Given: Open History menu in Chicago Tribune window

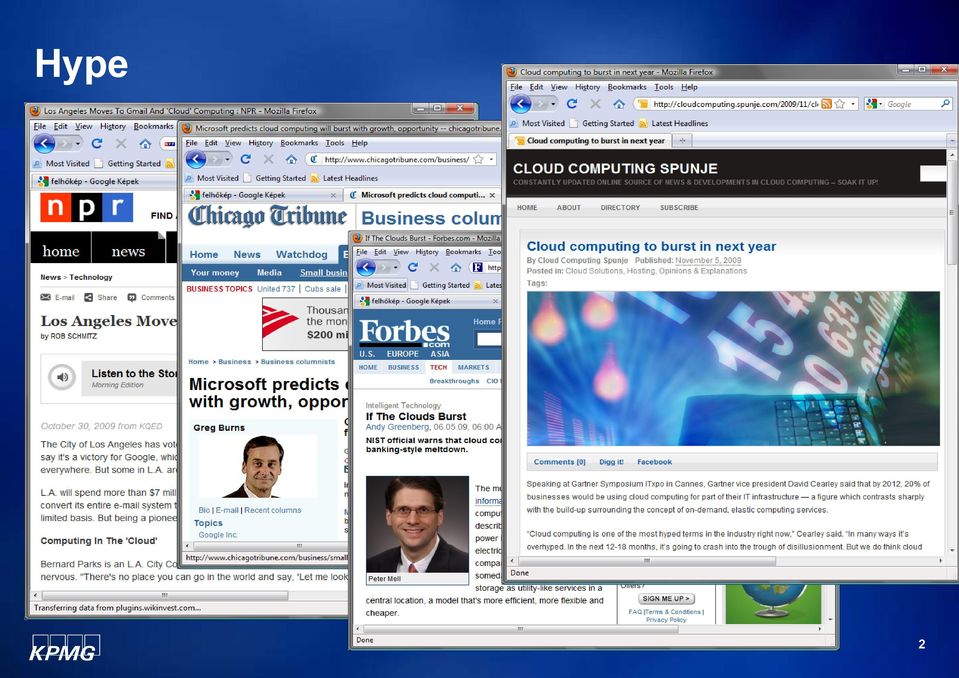Looking at the screenshot, I should [x=261, y=143].
